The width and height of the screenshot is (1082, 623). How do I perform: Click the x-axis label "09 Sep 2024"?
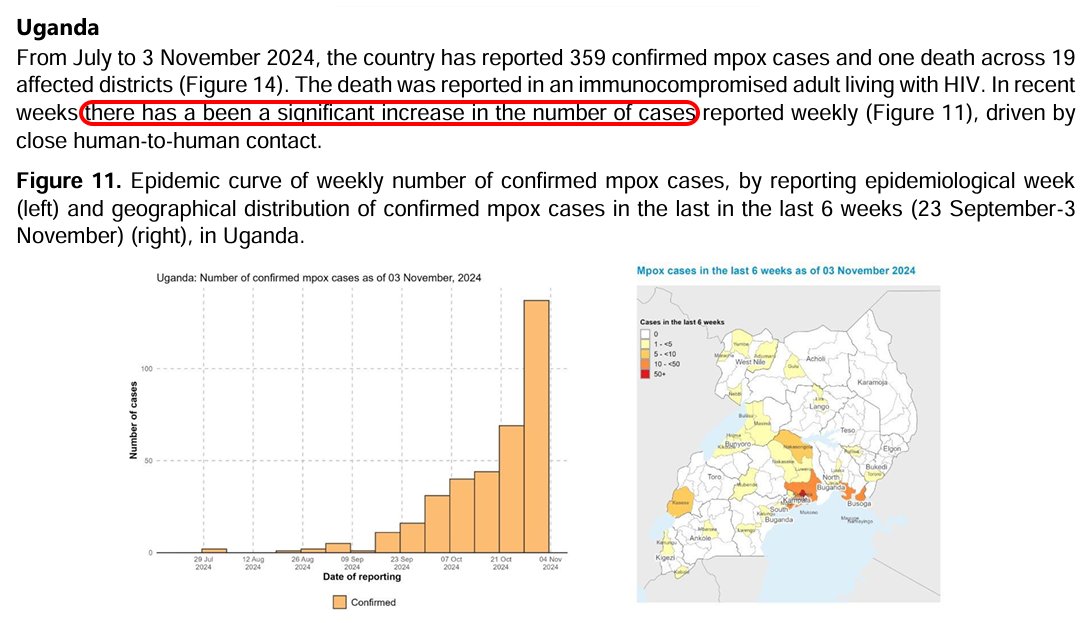tap(352, 563)
